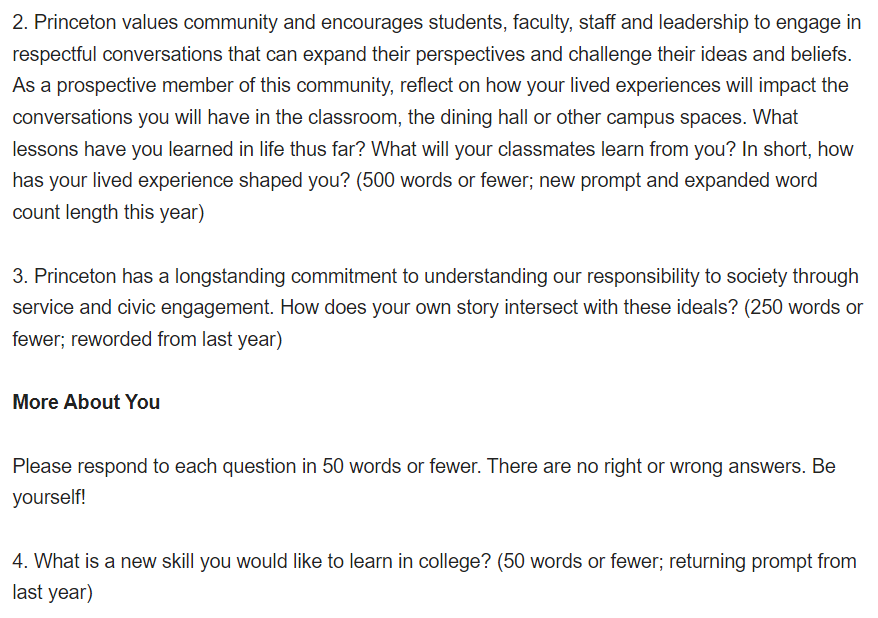The width and height of the screenshot is (878, 618).
Task: Click the paragraph number "3." before Princeton has
Action: tap(20, 276)
